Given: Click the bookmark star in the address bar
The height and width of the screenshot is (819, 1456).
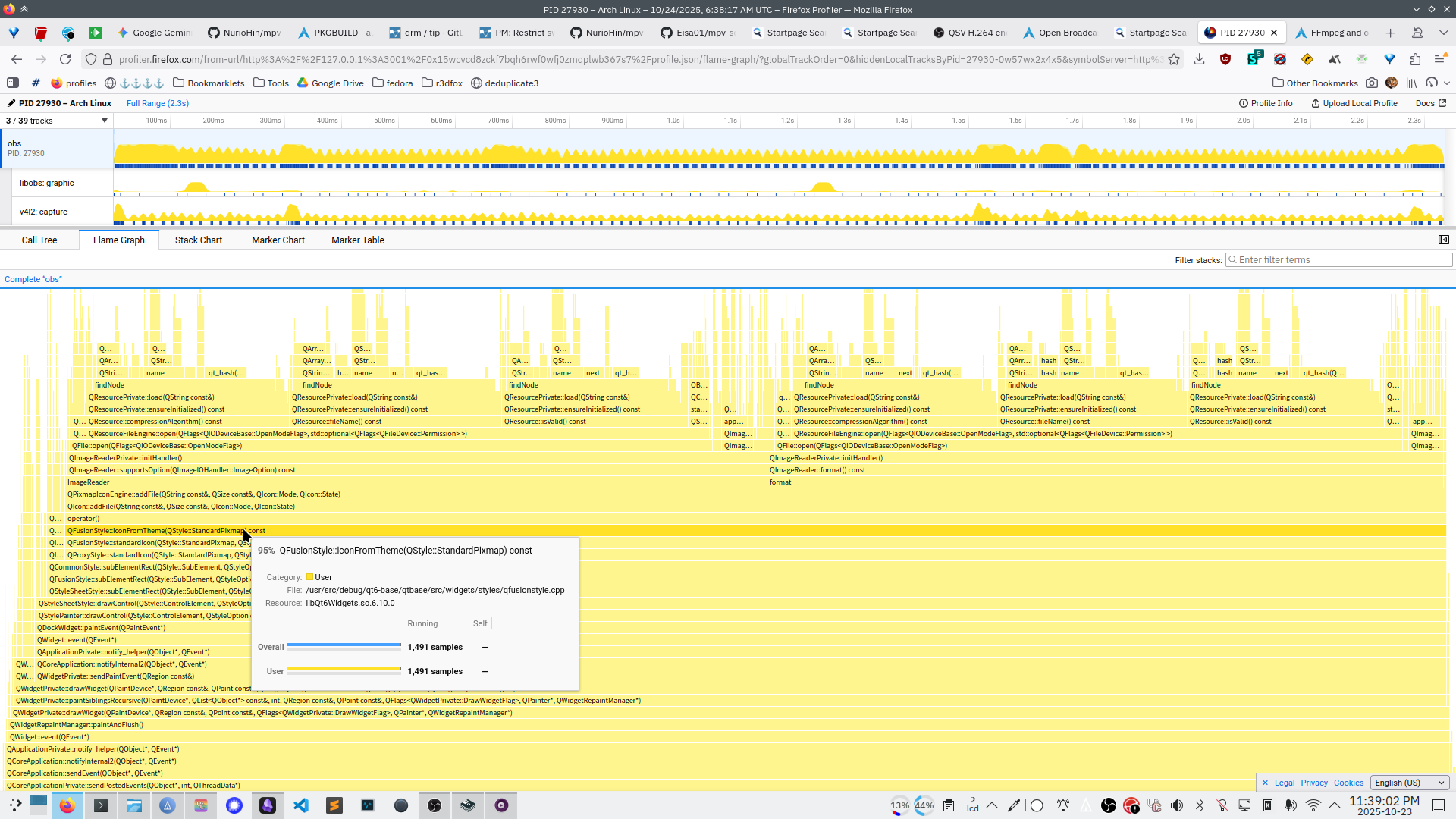Looking at the screenshot, I should [1174, 59].
